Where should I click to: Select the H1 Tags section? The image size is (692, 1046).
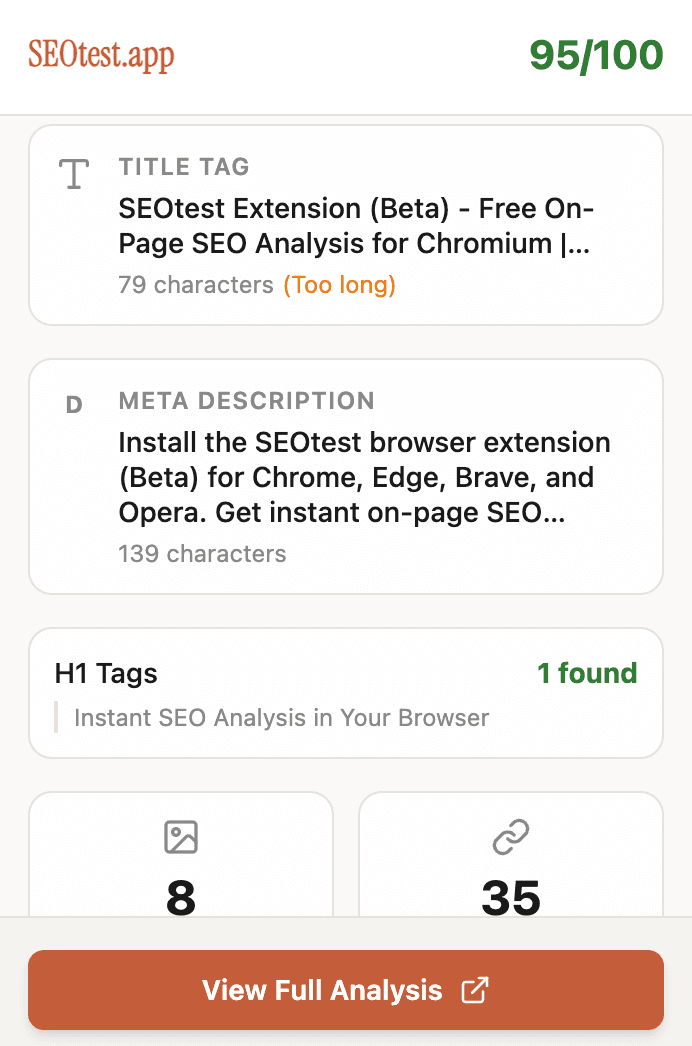[x=345, y=693]
